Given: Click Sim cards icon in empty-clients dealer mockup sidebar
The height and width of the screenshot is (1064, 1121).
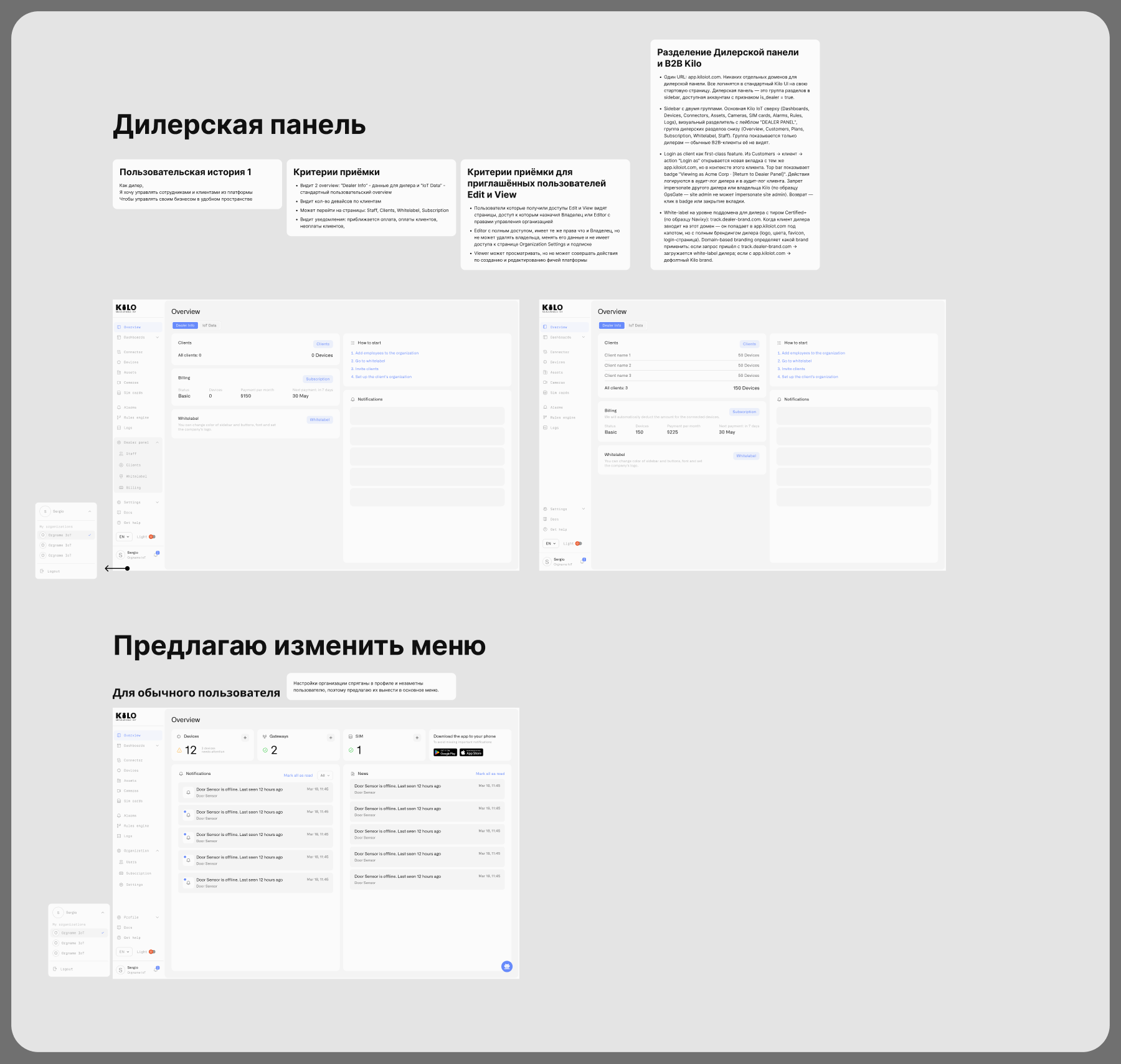Looking at the screenshot, I should pos(119,393).
